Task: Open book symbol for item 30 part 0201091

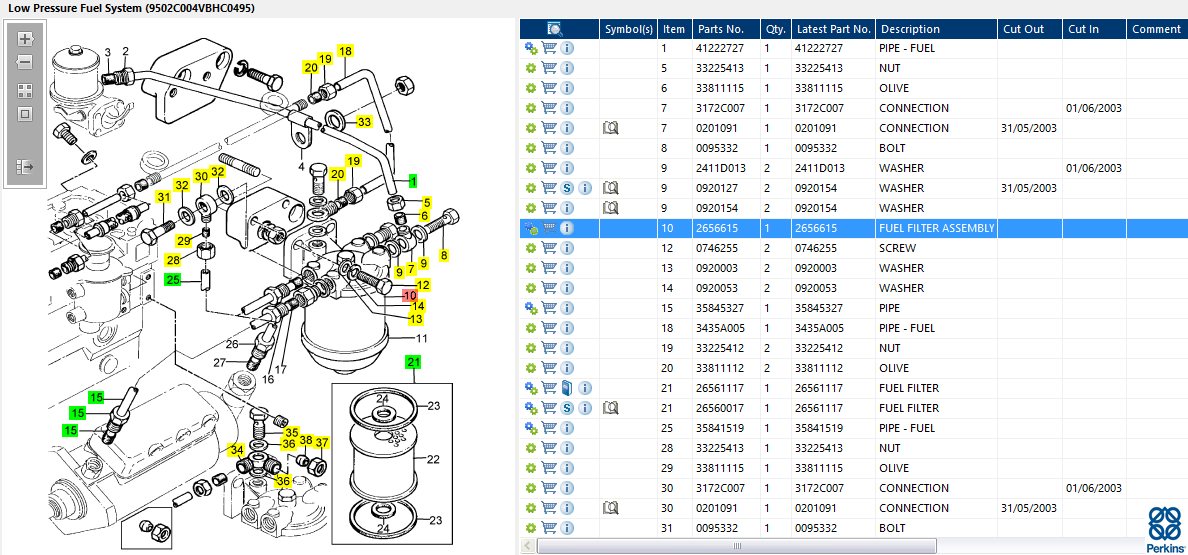Action: pyautogui.click(x=611, y=508)
